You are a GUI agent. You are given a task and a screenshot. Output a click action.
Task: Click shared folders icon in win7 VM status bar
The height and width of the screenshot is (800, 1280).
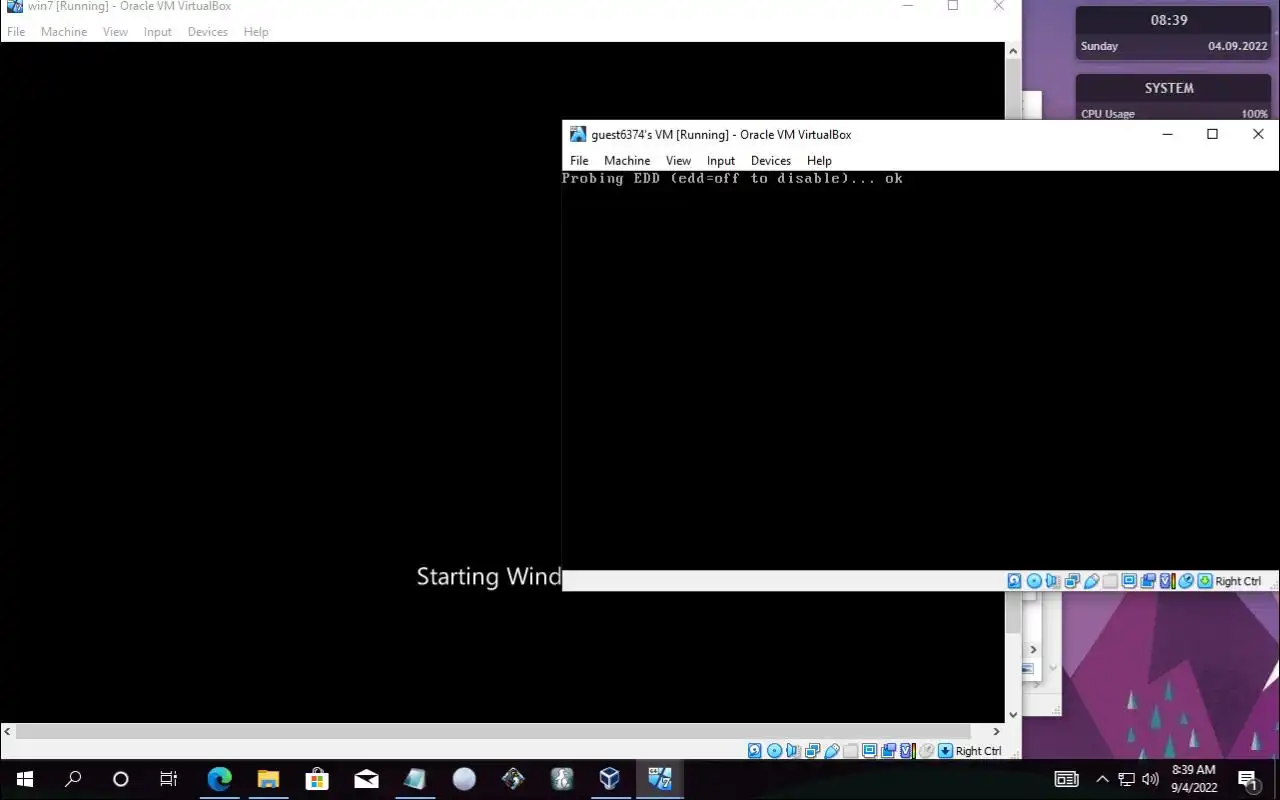click(850, 751)
